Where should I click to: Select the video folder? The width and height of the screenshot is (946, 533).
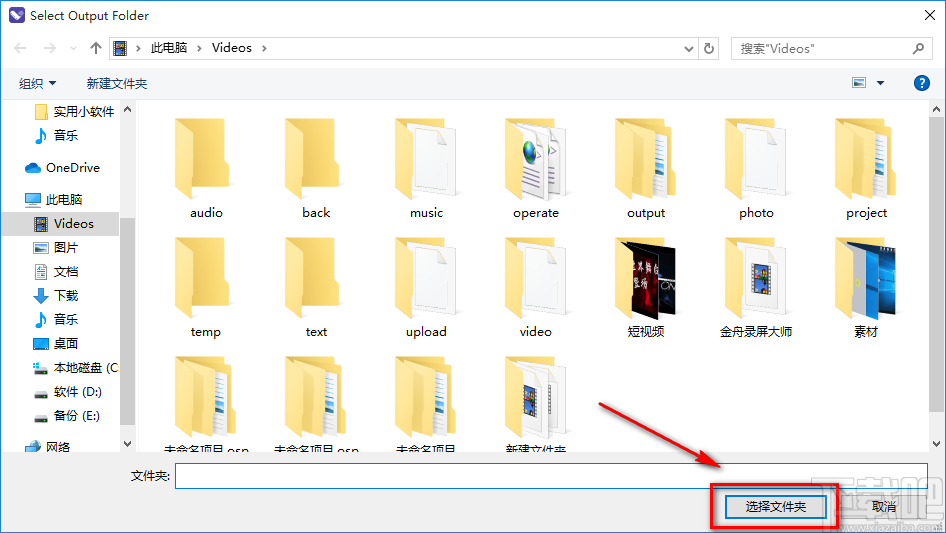pos(536,287)
